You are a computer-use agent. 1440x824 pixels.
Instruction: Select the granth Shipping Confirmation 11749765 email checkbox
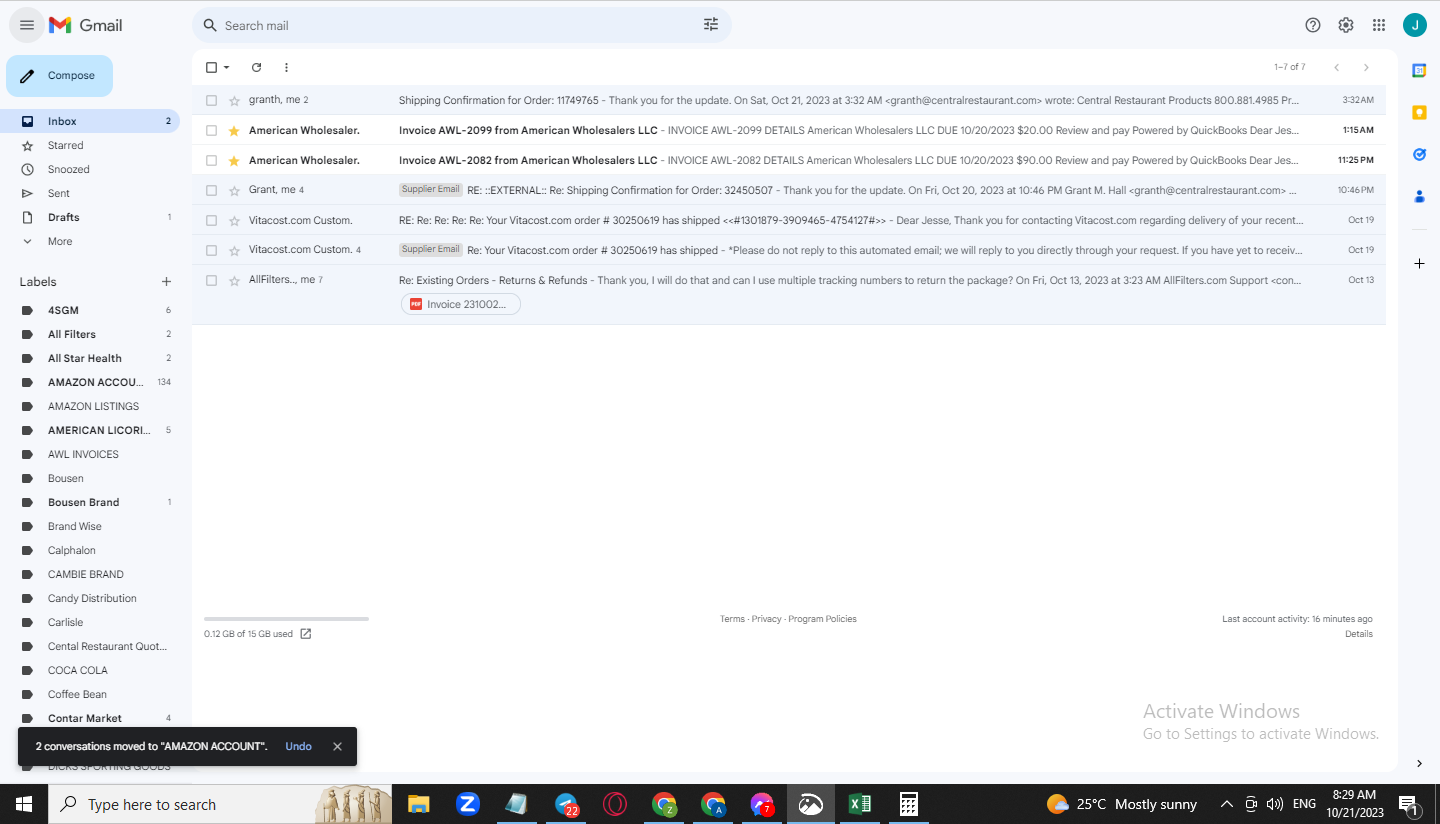click(x=211, y=100)
